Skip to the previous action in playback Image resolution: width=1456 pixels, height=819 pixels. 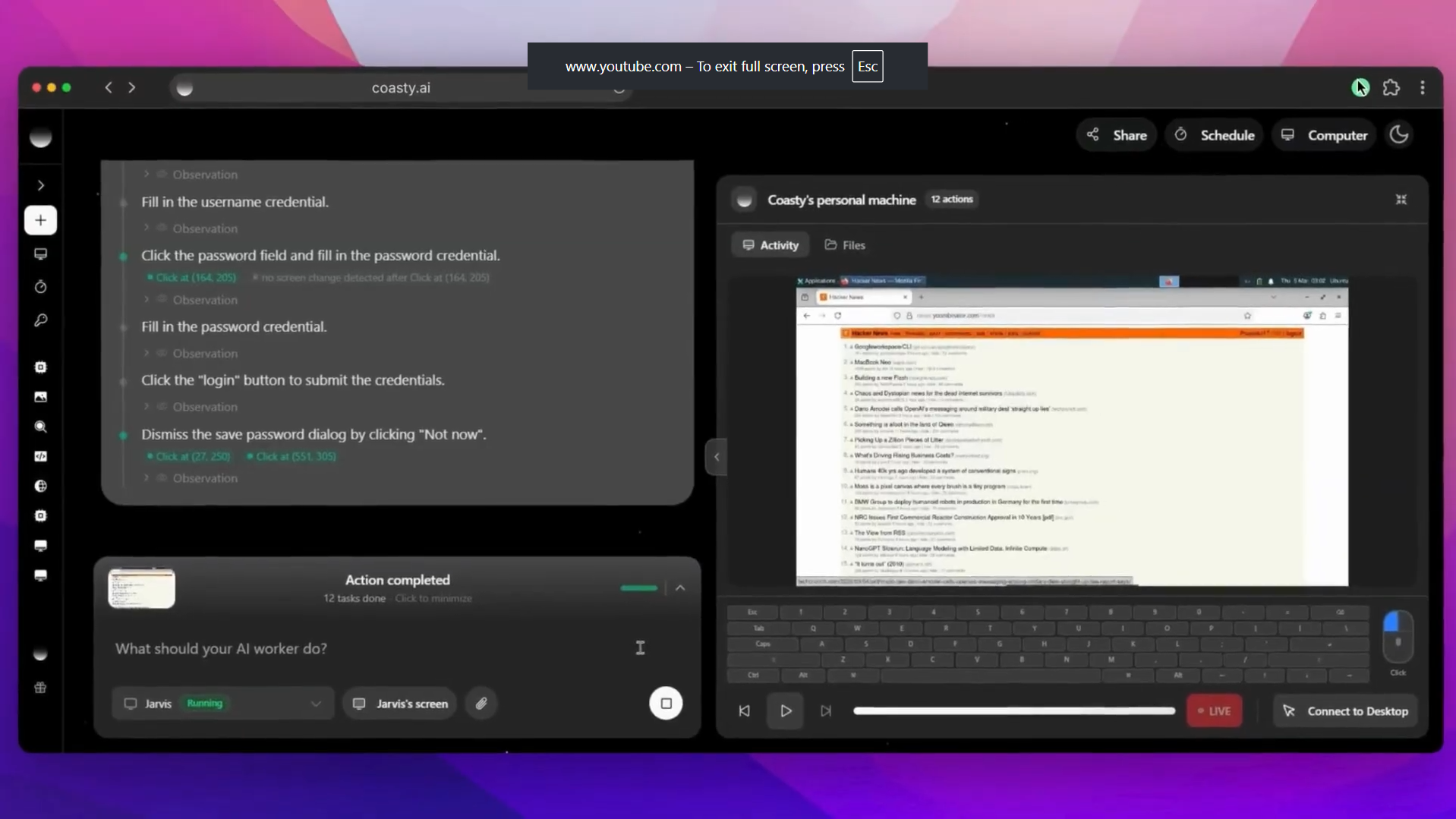pyautogui.click(x=744, y=711)
